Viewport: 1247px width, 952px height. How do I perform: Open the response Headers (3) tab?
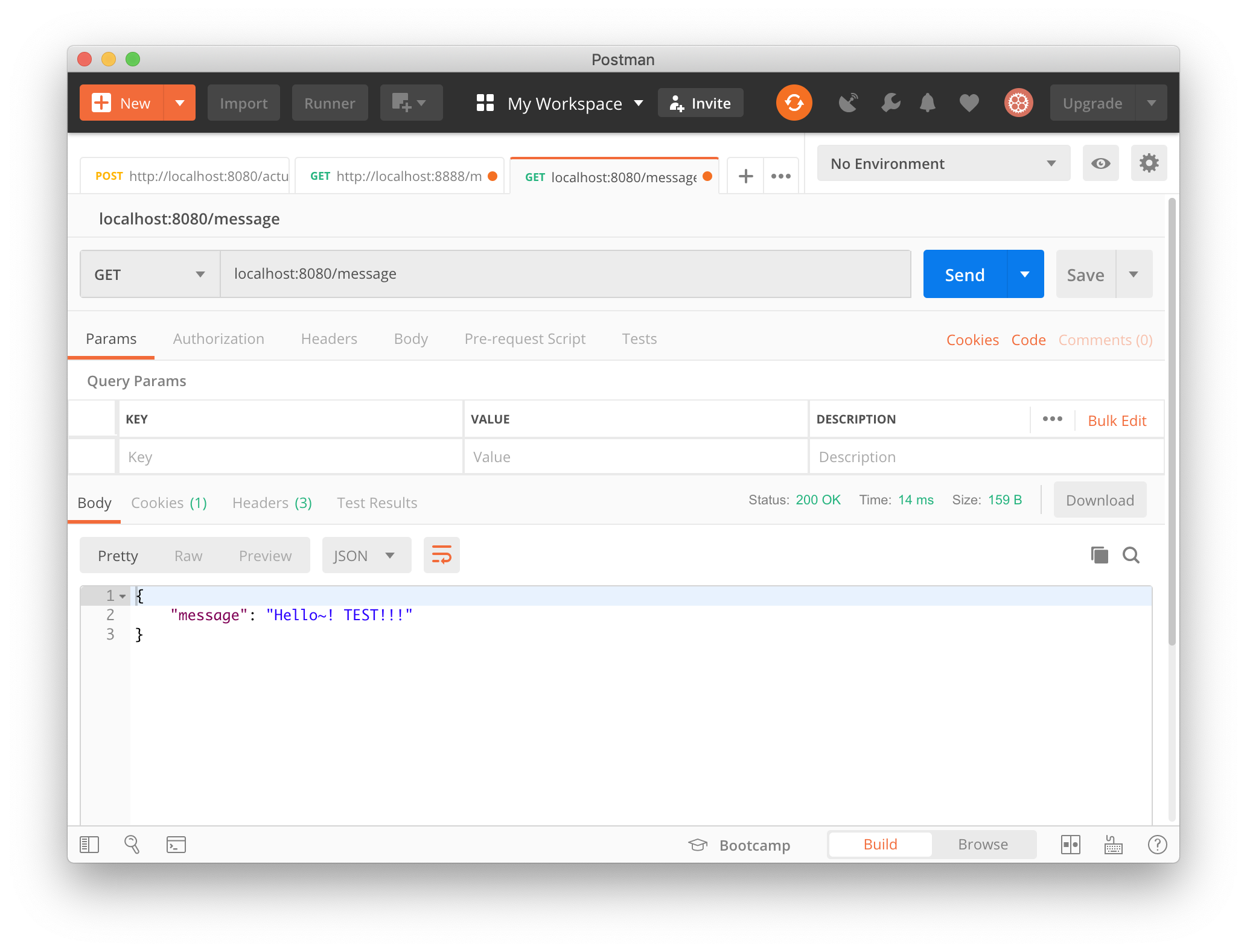pos(272,503)
